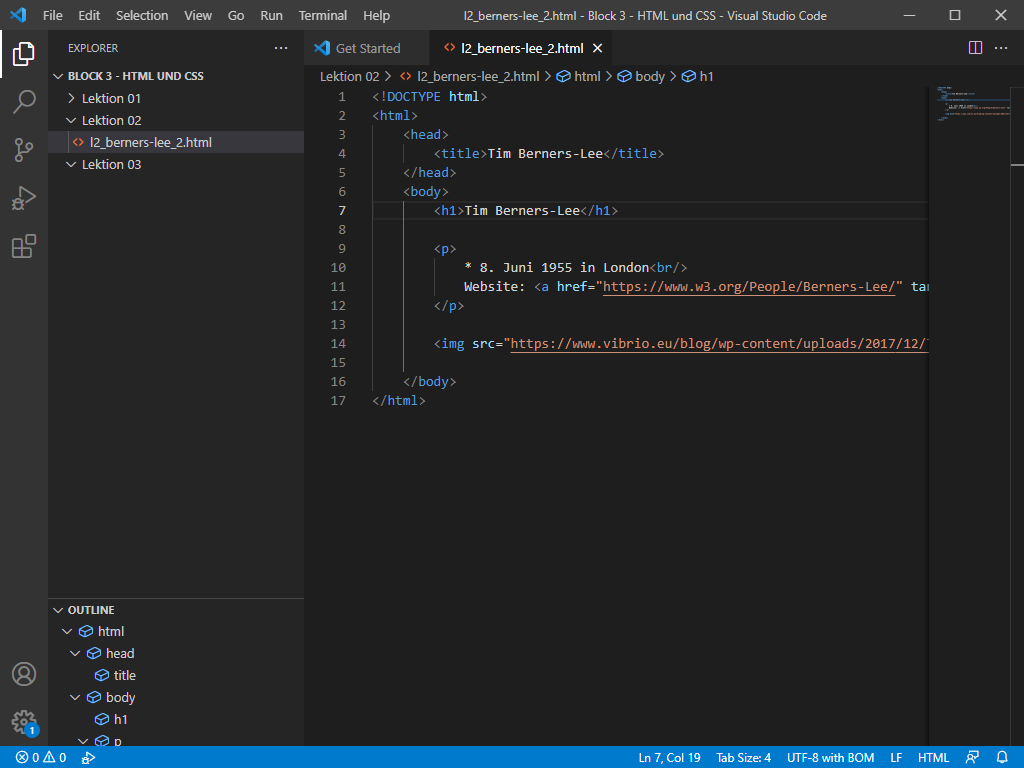Click head symbol icon in Outline
Screen dimensions: 1024x768
coord(94,653)
